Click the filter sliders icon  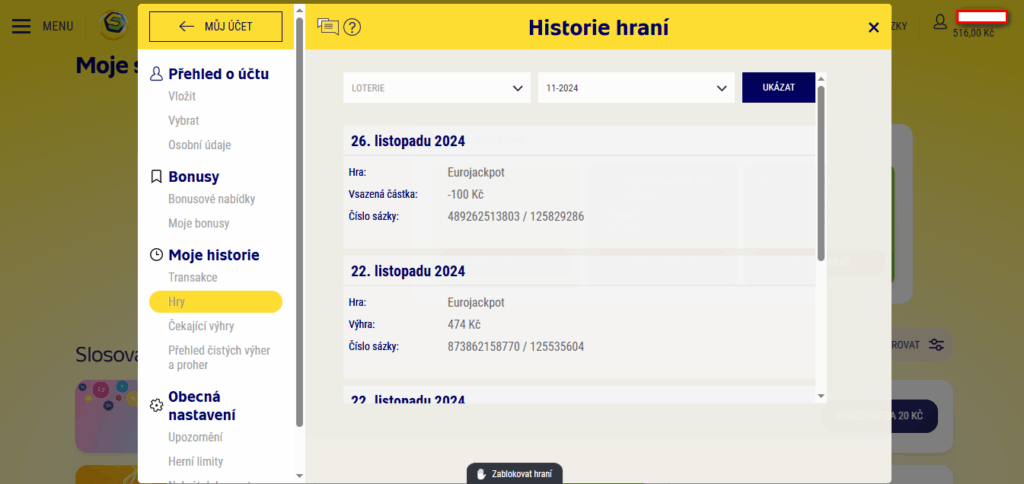pyautogui.click(x=936, y=345)
